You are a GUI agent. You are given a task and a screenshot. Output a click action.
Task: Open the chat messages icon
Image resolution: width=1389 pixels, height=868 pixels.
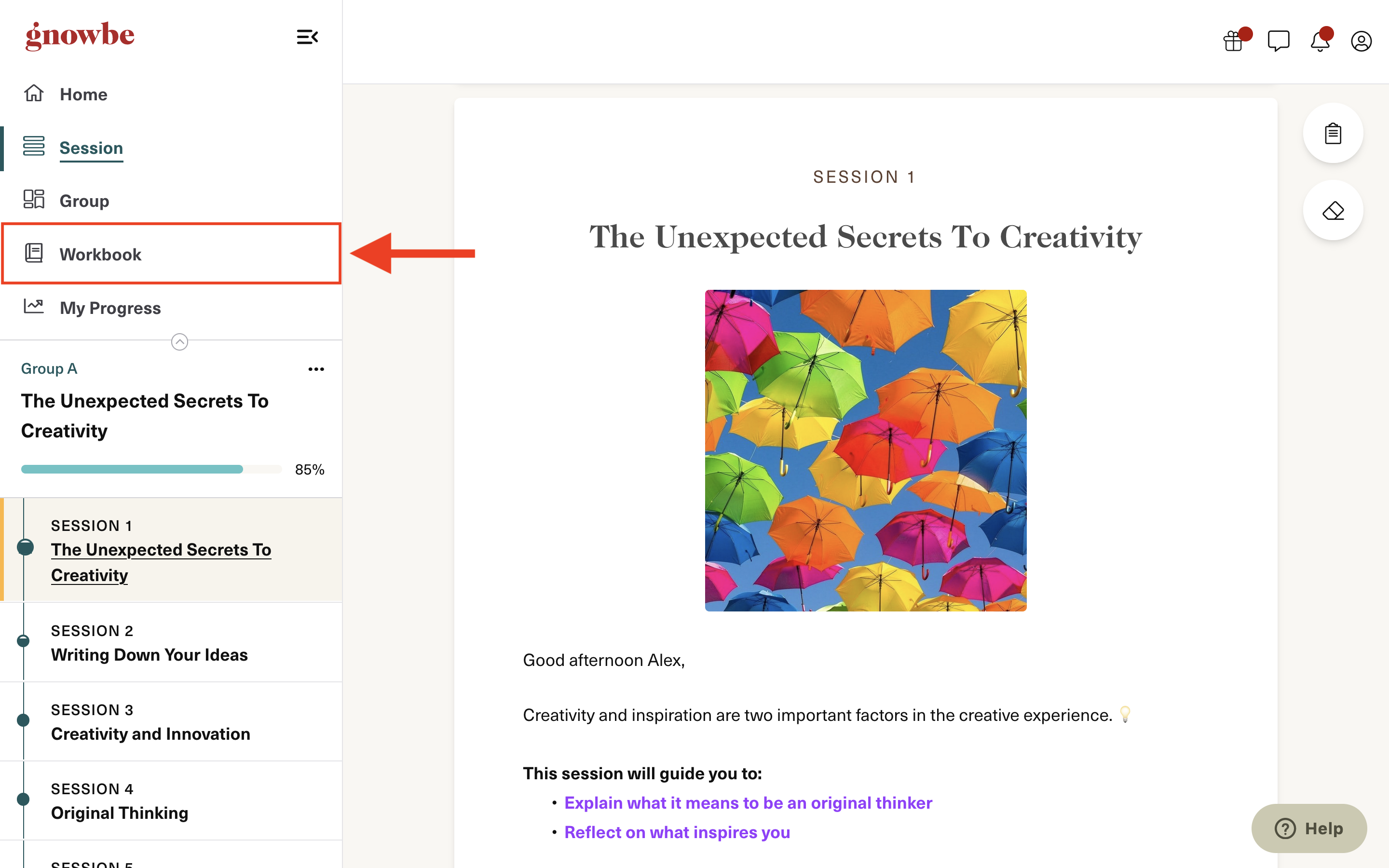[1278, 41]
